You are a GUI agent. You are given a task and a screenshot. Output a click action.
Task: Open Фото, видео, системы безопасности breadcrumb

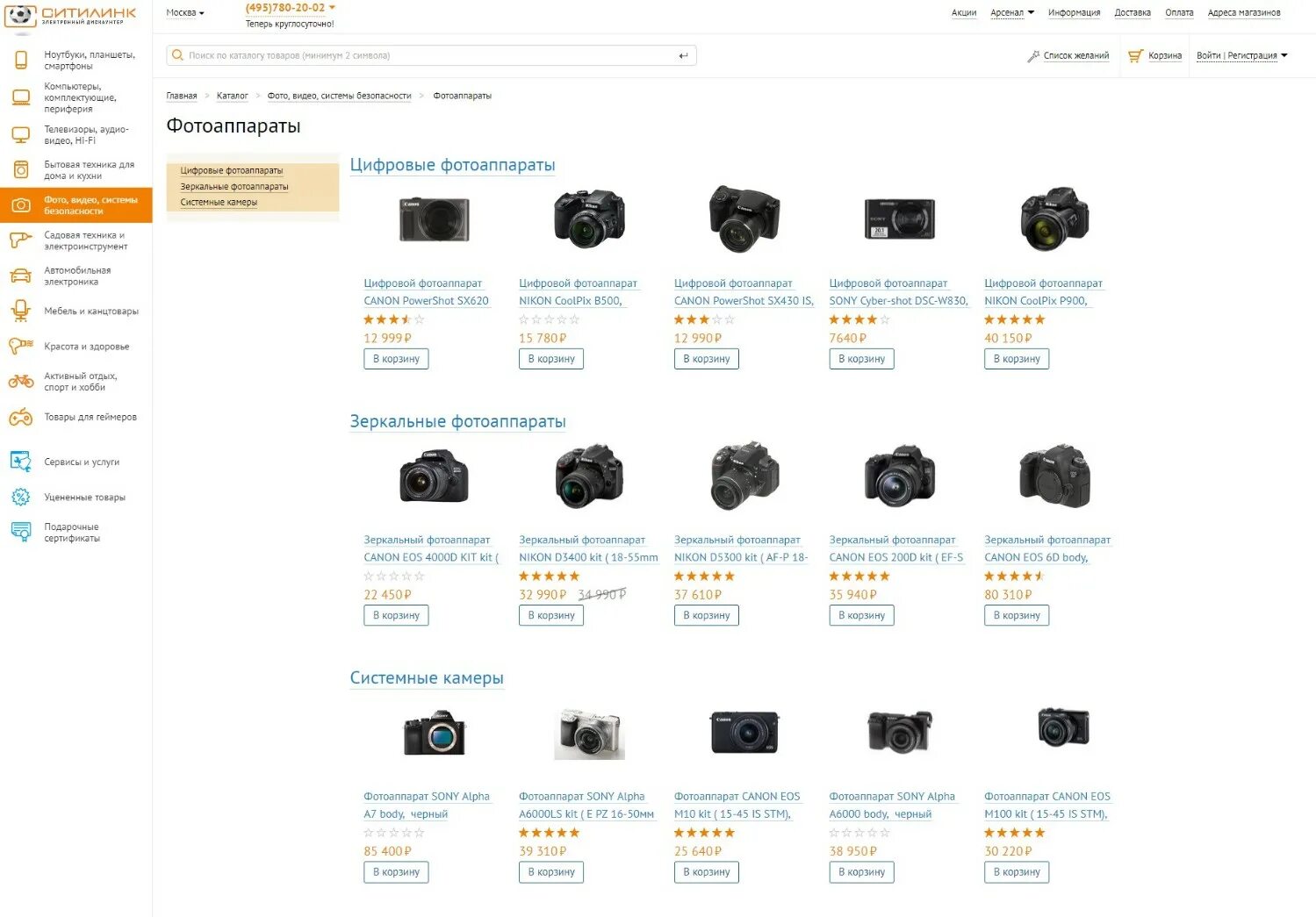click(x=339, y=96)
